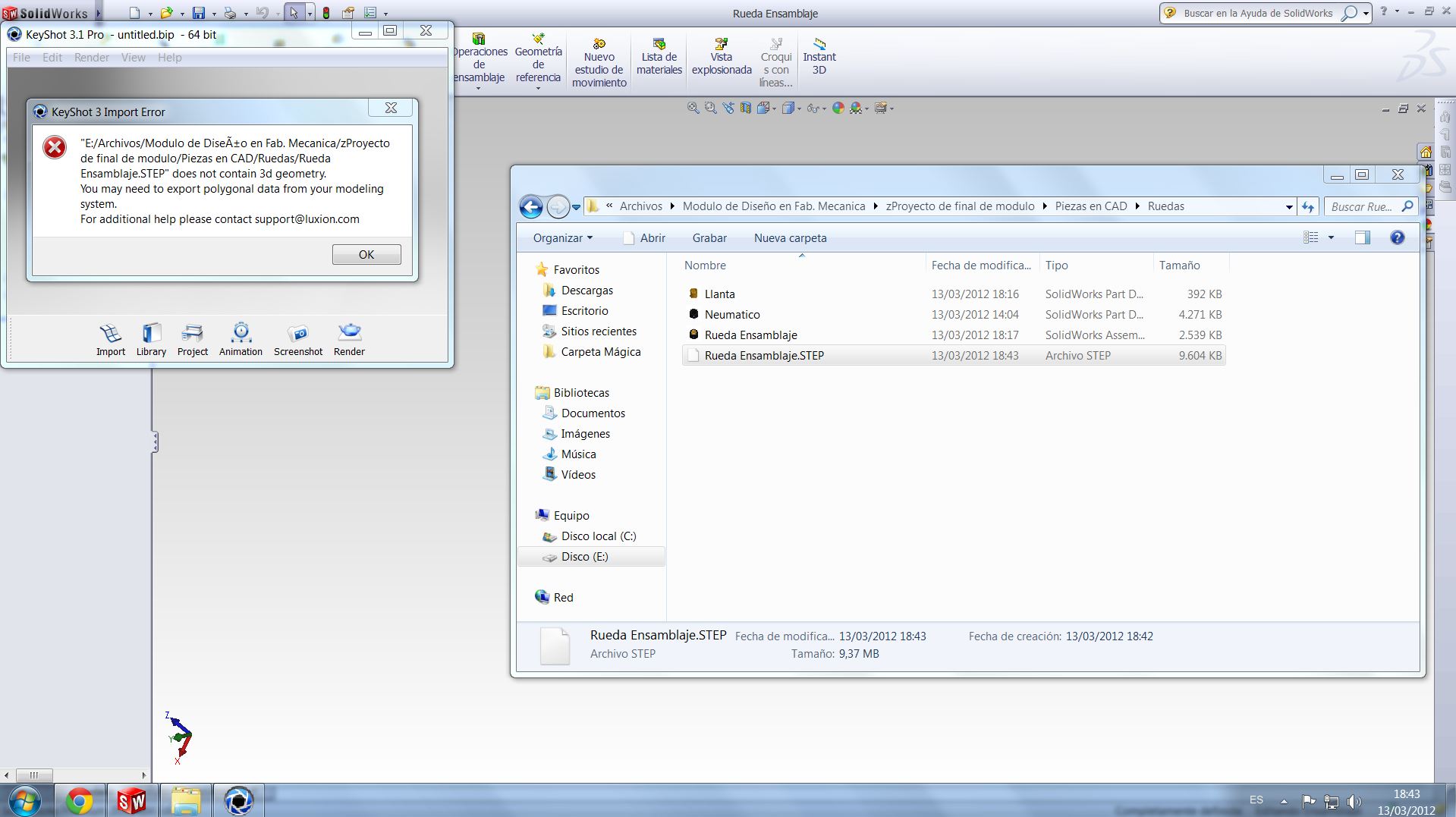
Task: Take a KeyShot Screenshot
Action: point(298,339)
